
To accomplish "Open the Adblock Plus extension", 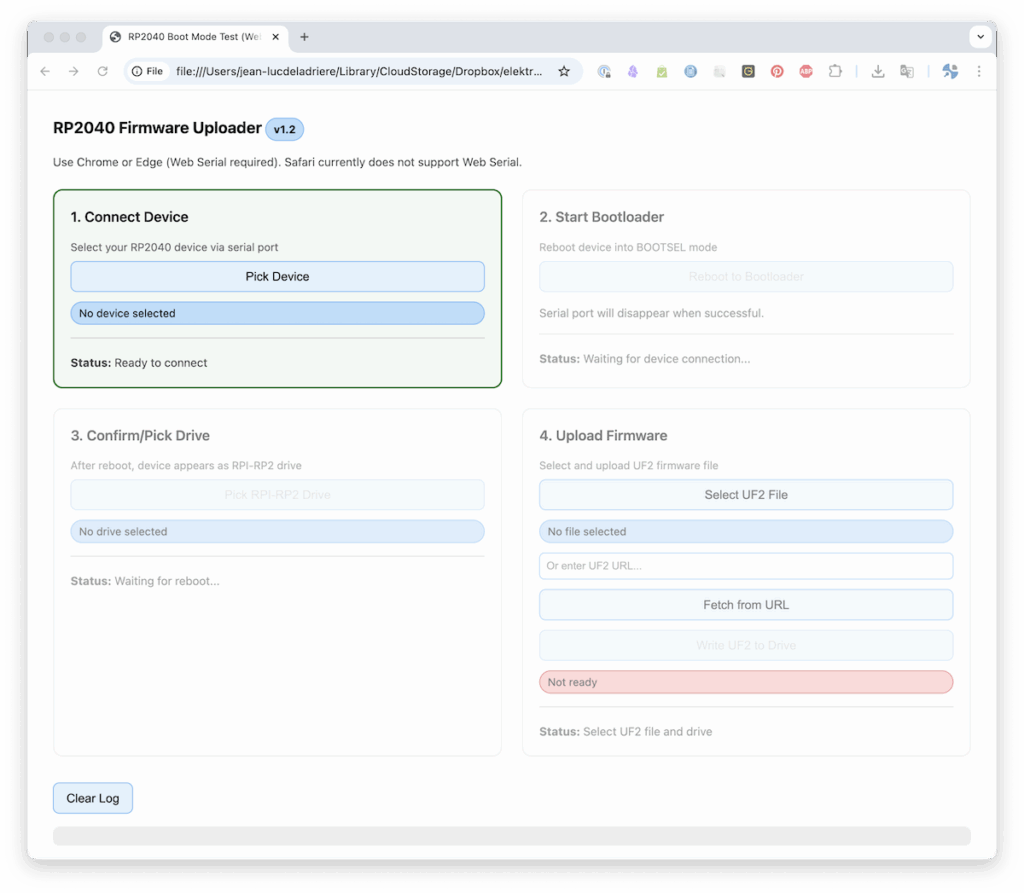I will (805, 72).
